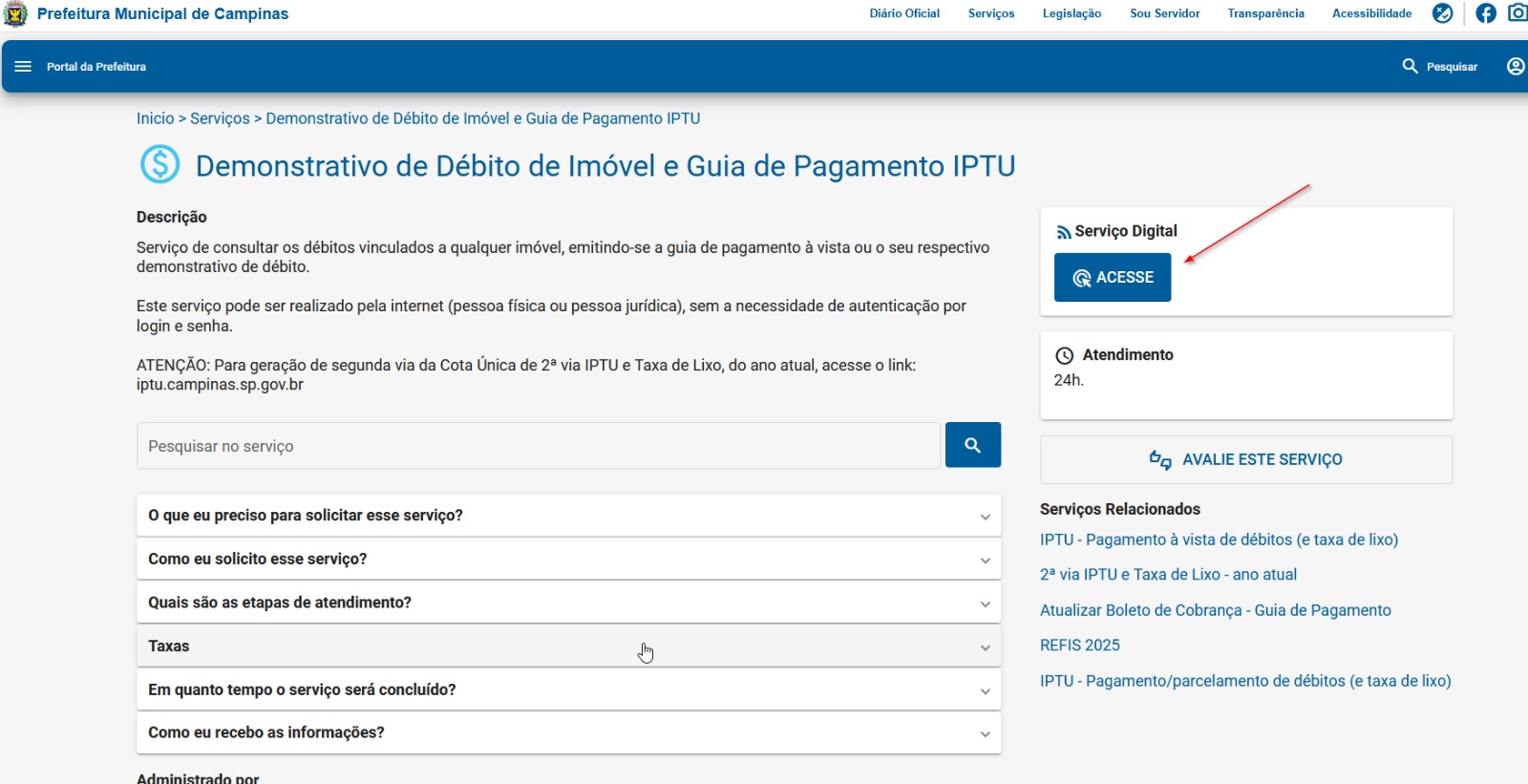Click the ACESSE button under Serviço Digital
1528x784 pixels.
(x=1112, y=278)
